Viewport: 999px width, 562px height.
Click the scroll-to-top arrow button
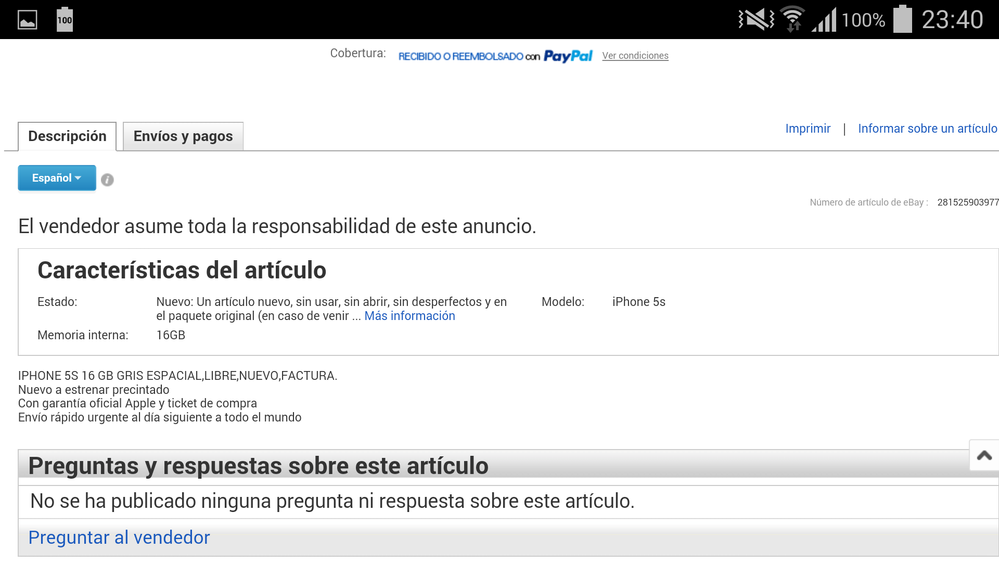pyautogui.click(x=984, y=455)
